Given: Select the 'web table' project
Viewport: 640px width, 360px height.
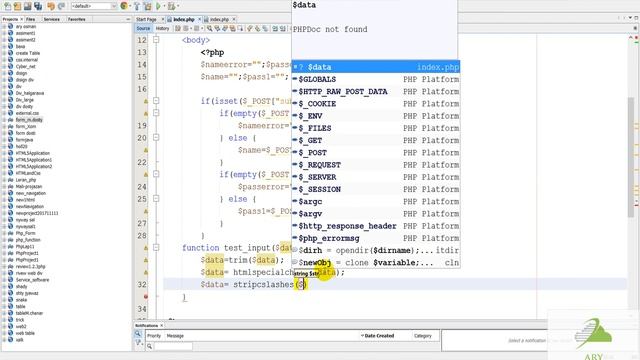Looking at the screenshot, I should [25, 333].
